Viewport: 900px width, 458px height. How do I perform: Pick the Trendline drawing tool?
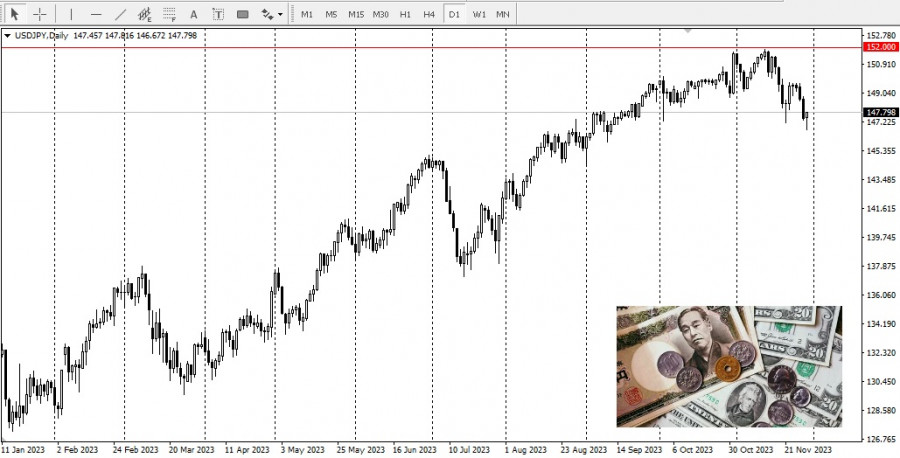point(121,14)
